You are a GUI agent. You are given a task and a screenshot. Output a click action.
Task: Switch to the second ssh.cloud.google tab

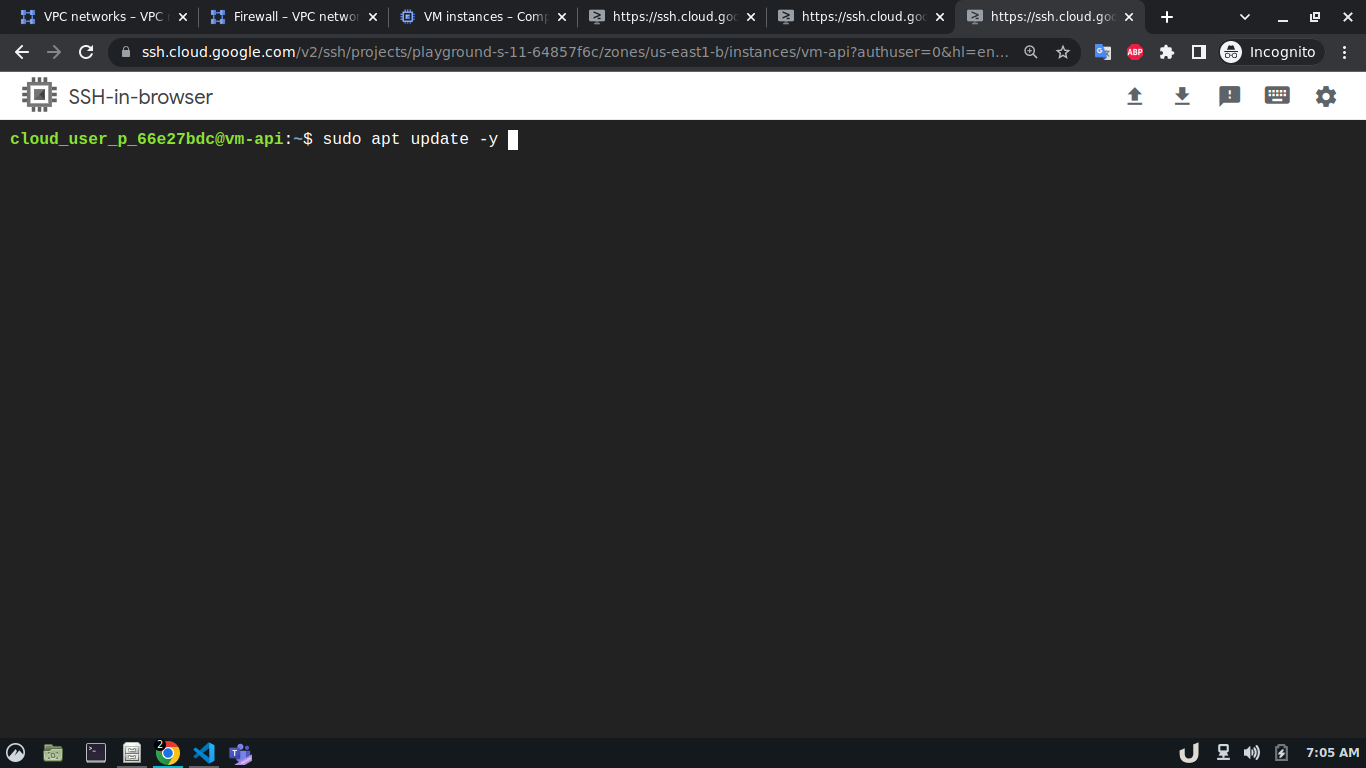click(x=861, y=17)
